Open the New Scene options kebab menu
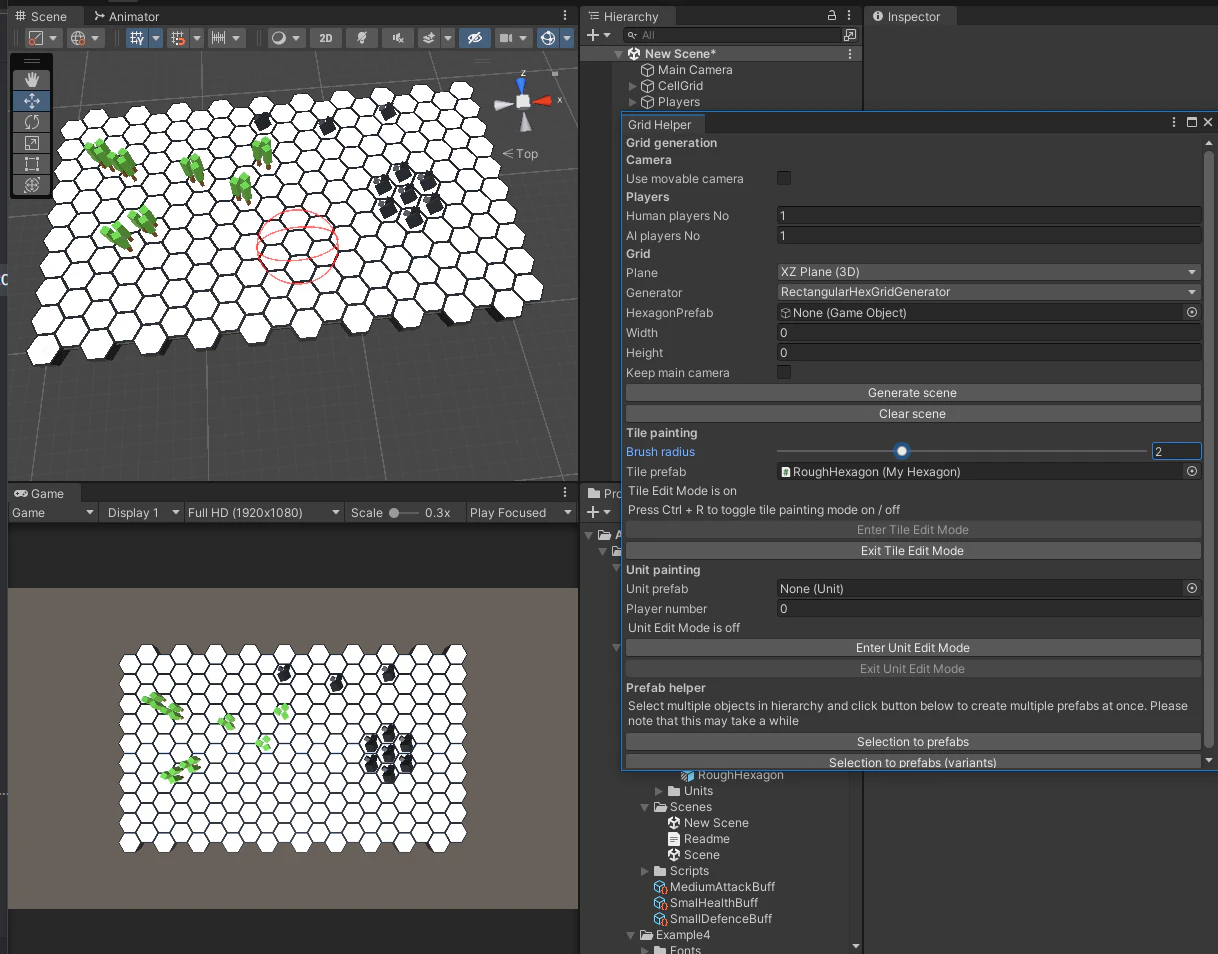 [x=850, y=54]
